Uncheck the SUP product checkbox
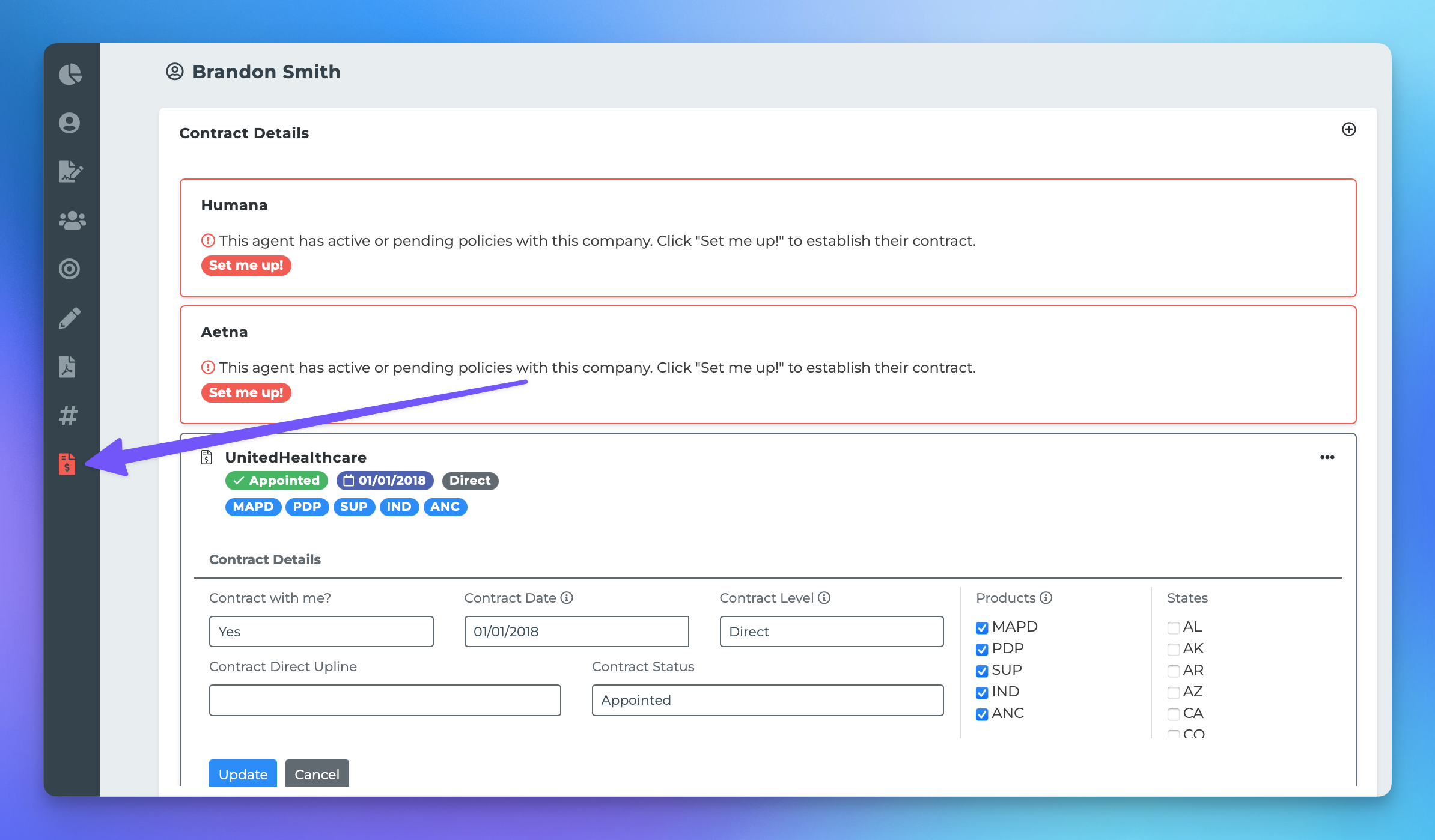1435x840 pixels. (982, 671)
